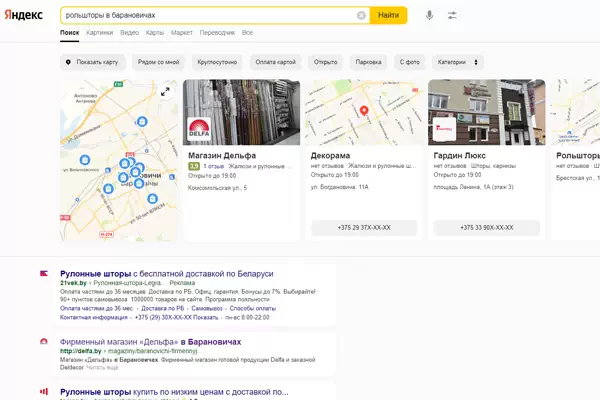Open the "Карты" tab
600x400 pixels.
click(155, 33)
